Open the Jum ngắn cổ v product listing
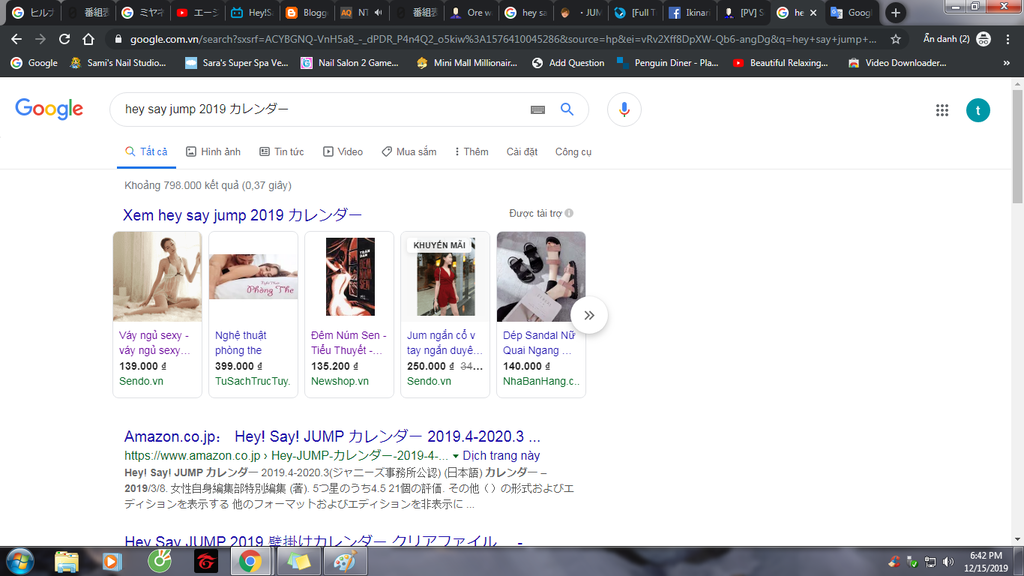The width and height of the screenshot is (1024, 576). coord(445,314)
